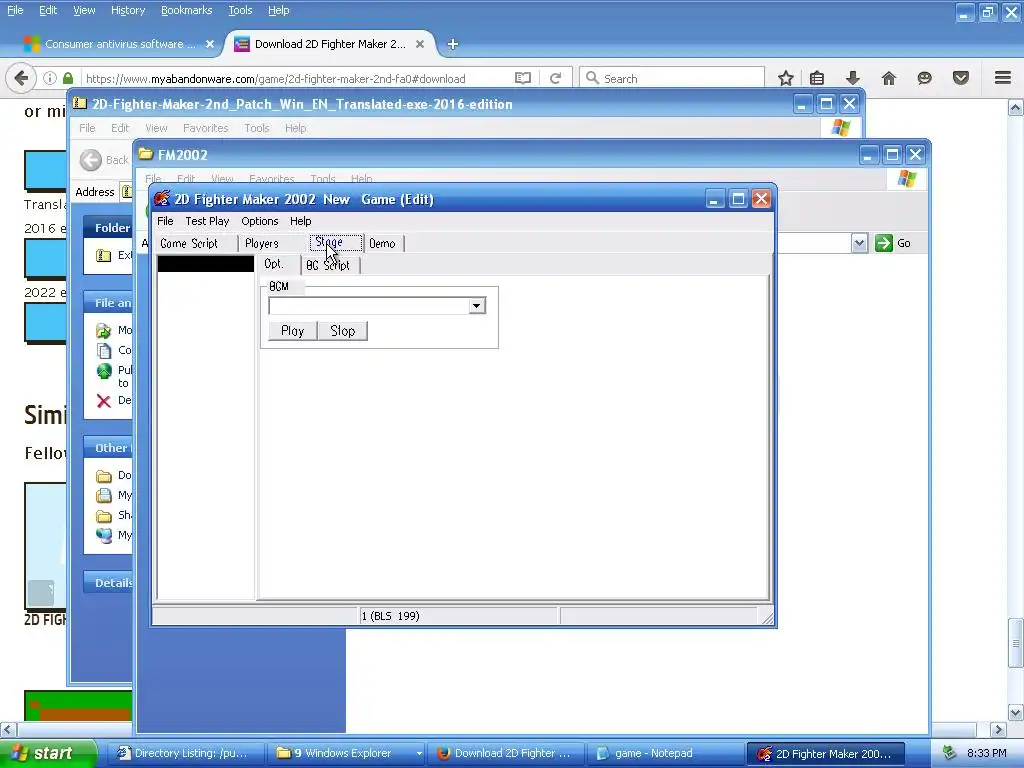
Task: Click delete red X icon in sidebar
Action: (x=104, y=401)
